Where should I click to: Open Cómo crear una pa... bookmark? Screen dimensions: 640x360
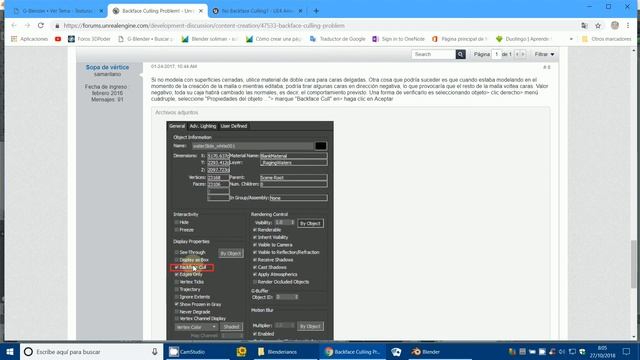click(273, 39)
